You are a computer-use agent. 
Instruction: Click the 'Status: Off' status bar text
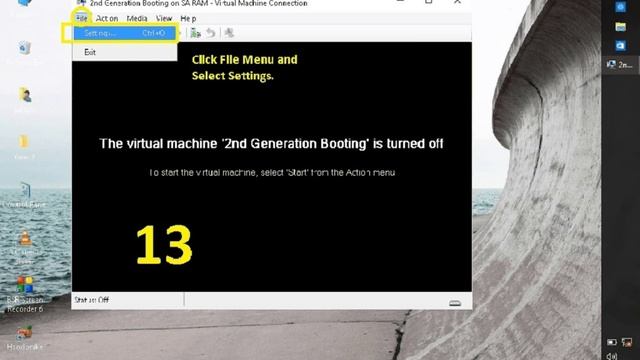(x=91, y=300)
